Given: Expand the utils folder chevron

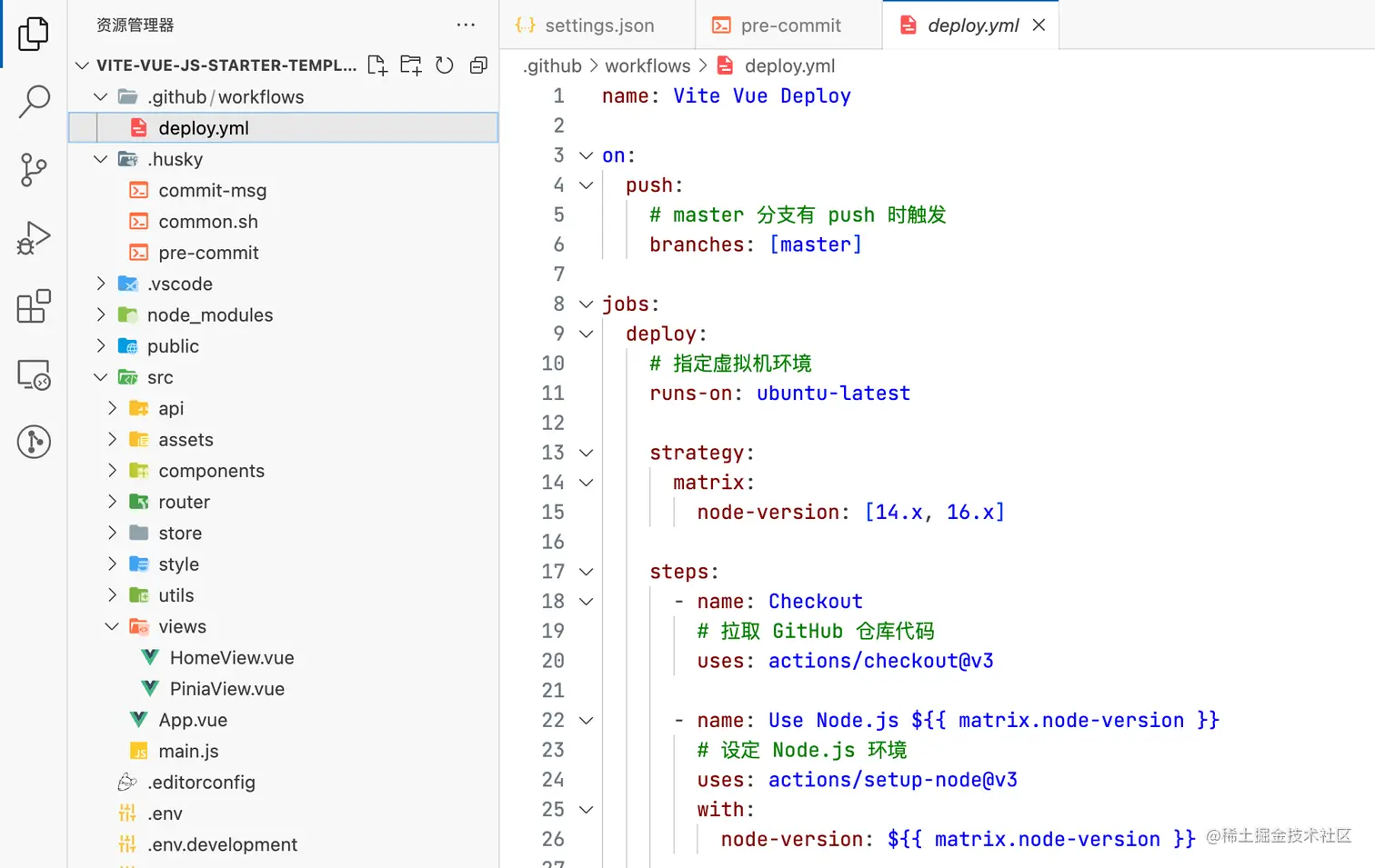Looking at the screenshot, I should 112,595.
